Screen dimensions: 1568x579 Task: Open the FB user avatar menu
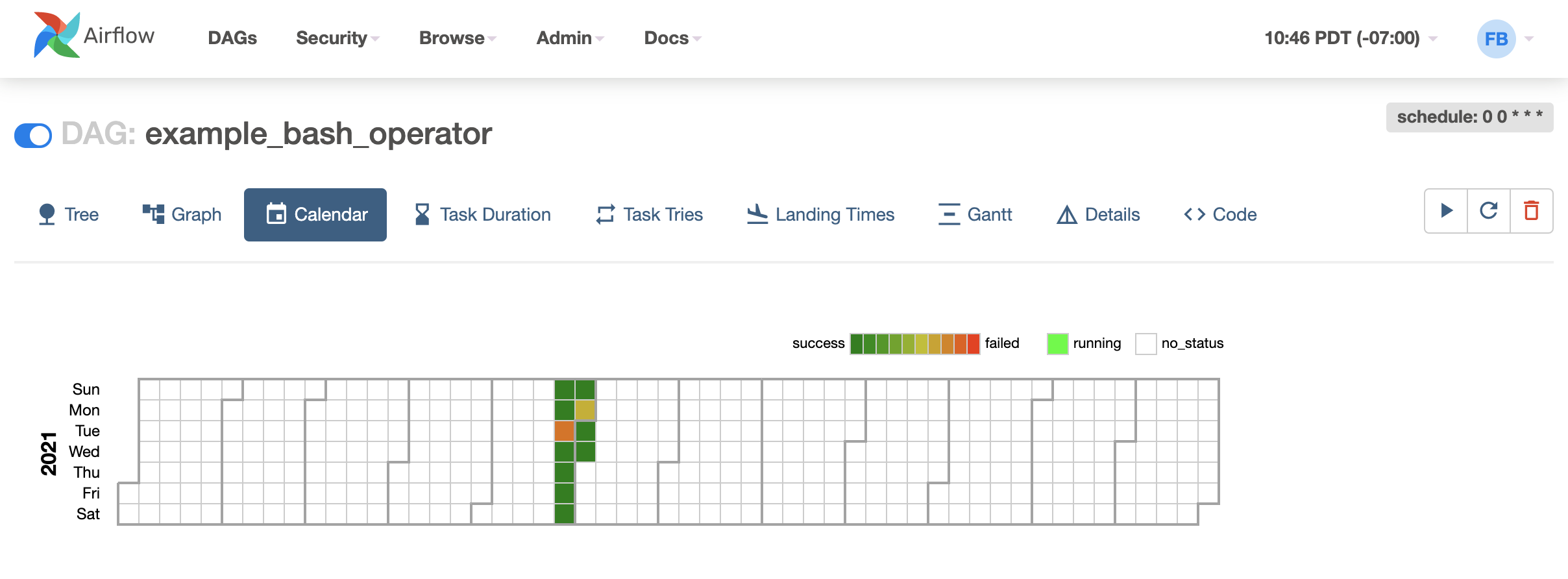1497,39
